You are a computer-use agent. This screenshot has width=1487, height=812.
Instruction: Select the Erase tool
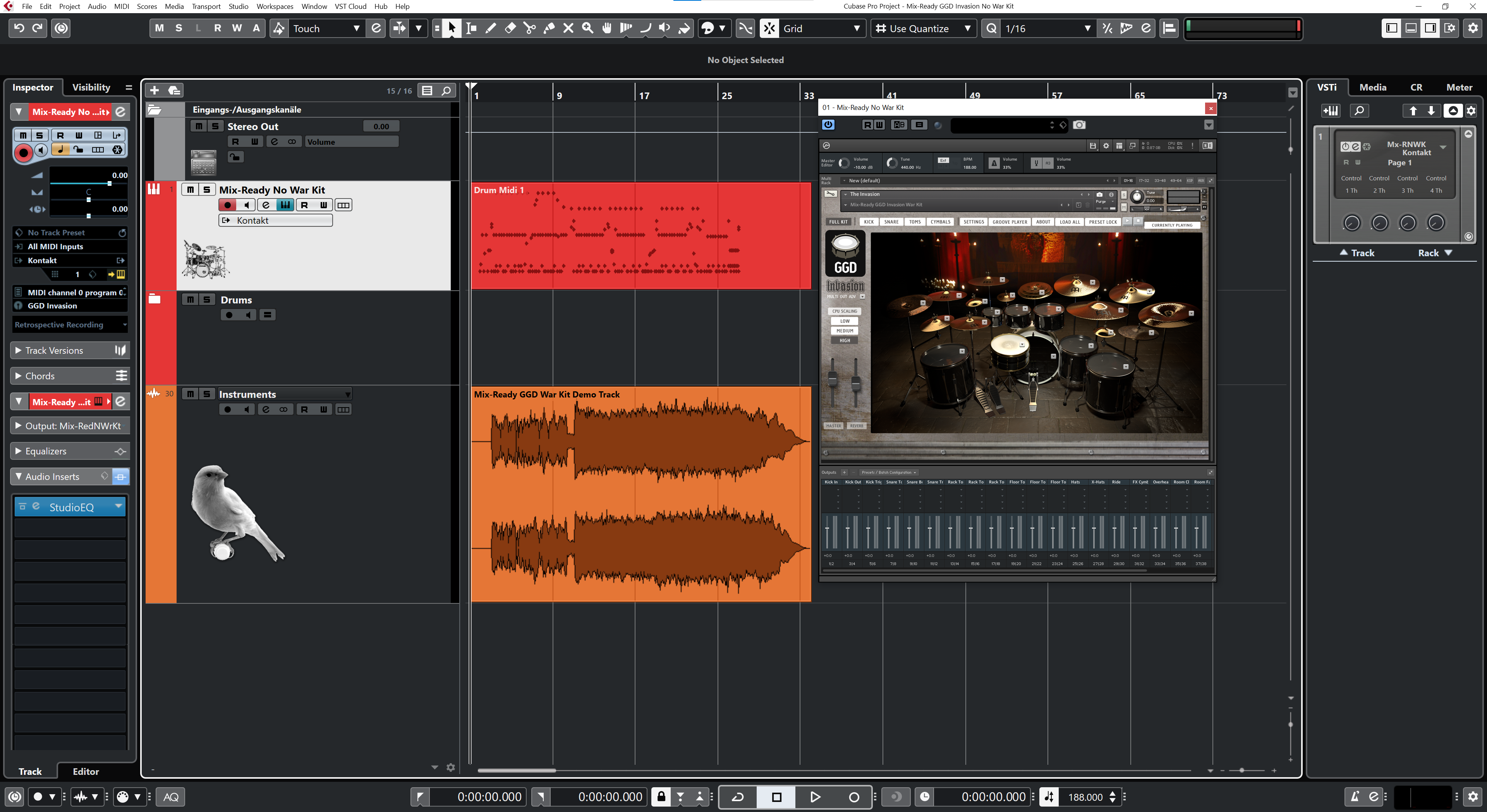(x=510, y=28)
